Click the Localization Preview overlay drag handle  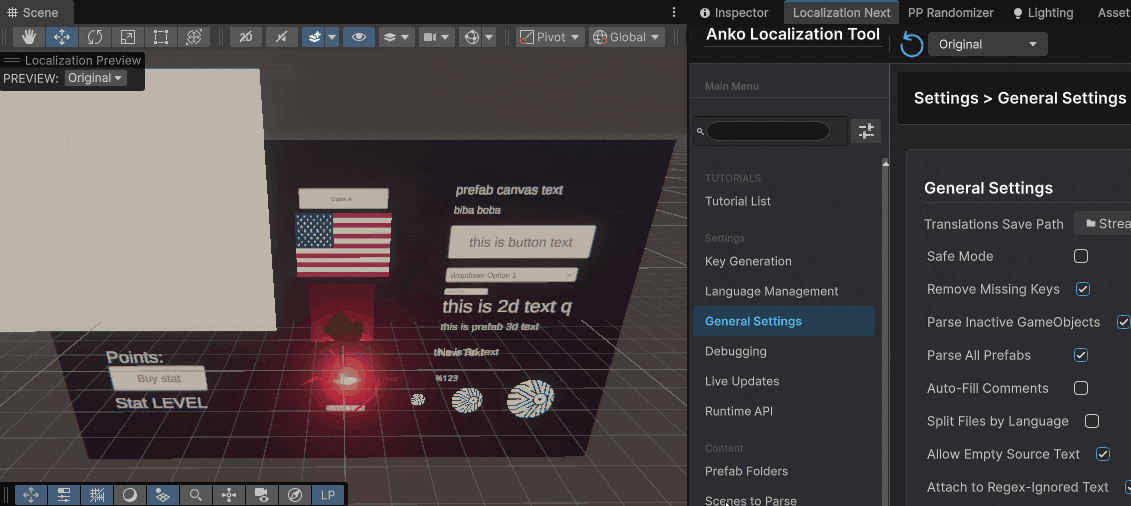point(12,61)
